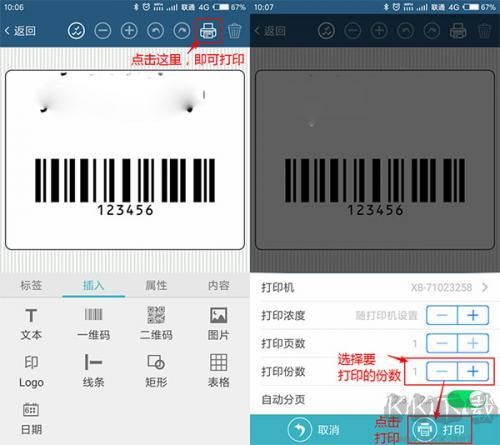This screenshot has width=500, height=445.
Task: Insert a 线条 line element
Action: (93, 371)
